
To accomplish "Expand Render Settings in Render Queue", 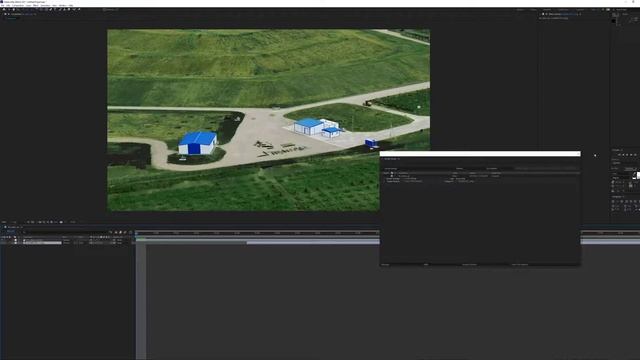I will coord(384,178).
